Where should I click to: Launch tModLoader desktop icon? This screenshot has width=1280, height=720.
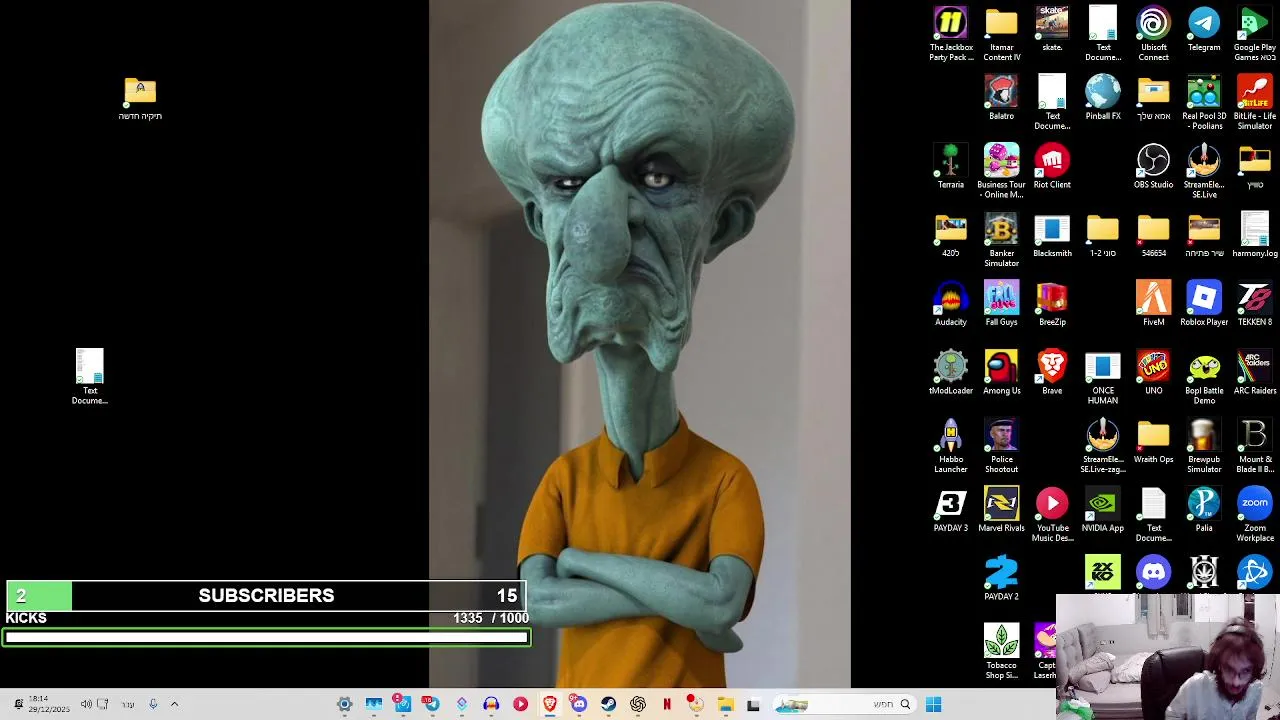coord(951,373)
